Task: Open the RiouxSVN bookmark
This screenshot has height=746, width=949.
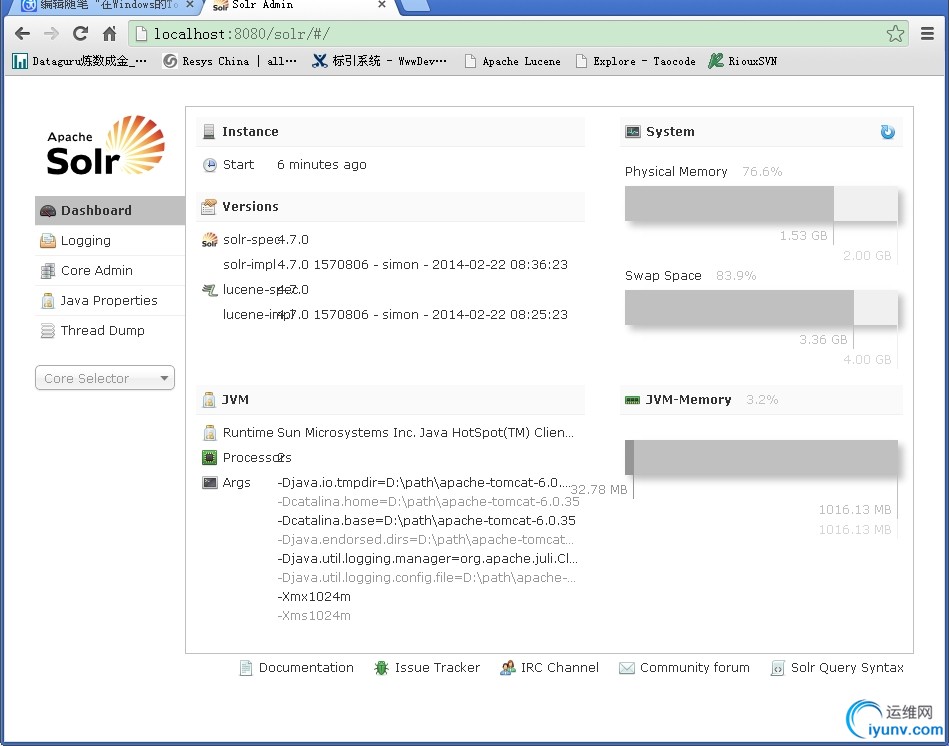Action: click(743, 61)
